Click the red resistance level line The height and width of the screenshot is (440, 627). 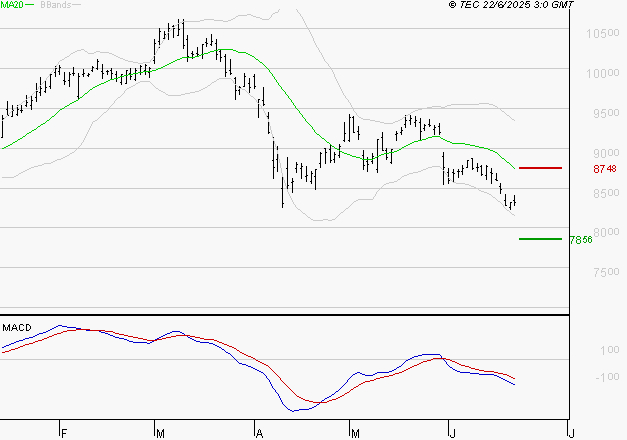pos(540,168)
